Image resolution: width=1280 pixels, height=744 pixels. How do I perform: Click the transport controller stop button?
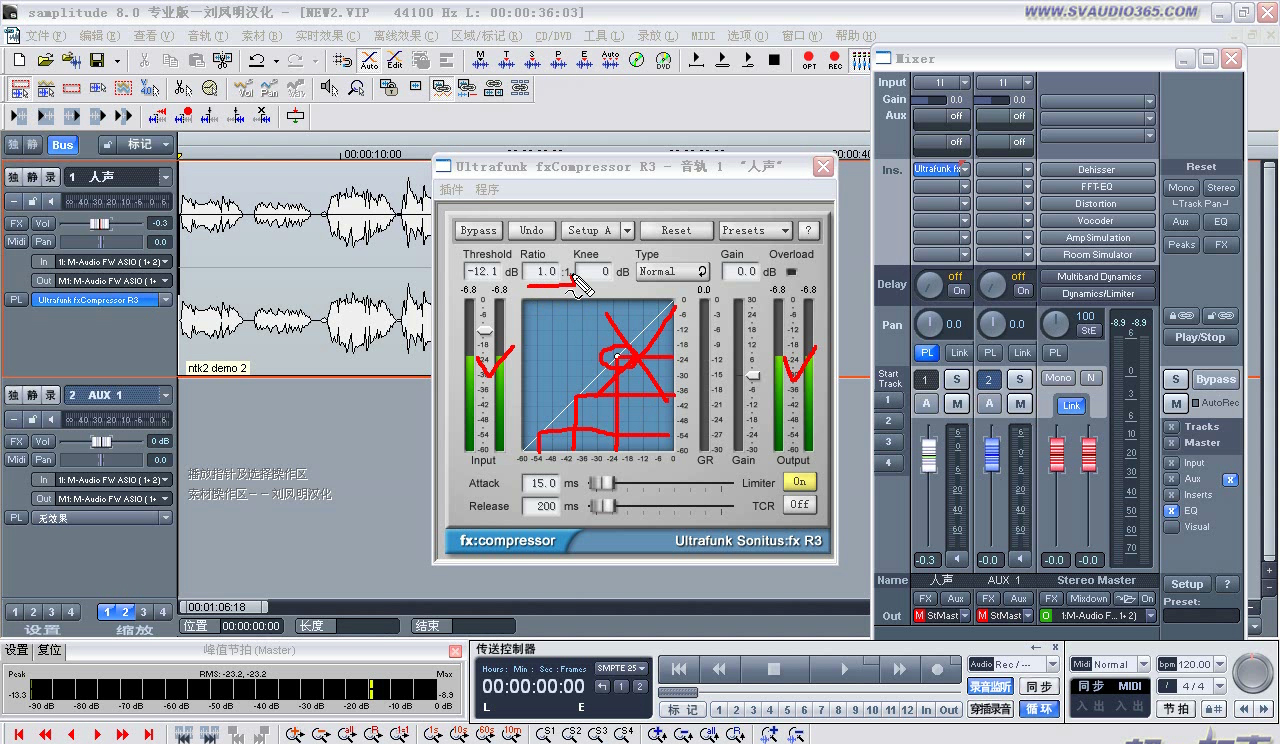tap(773, 669)
